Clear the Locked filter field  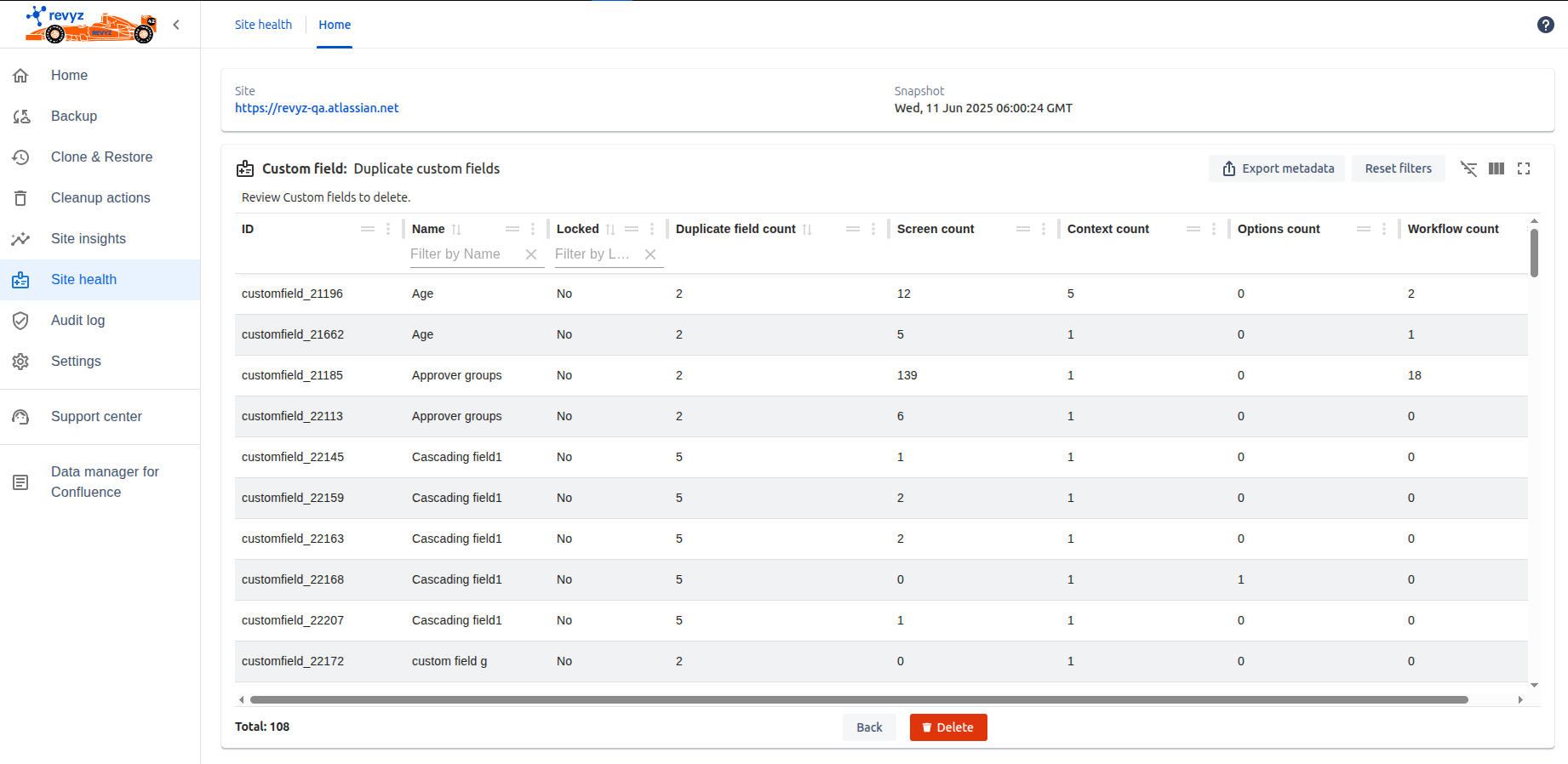coord(650,254)
